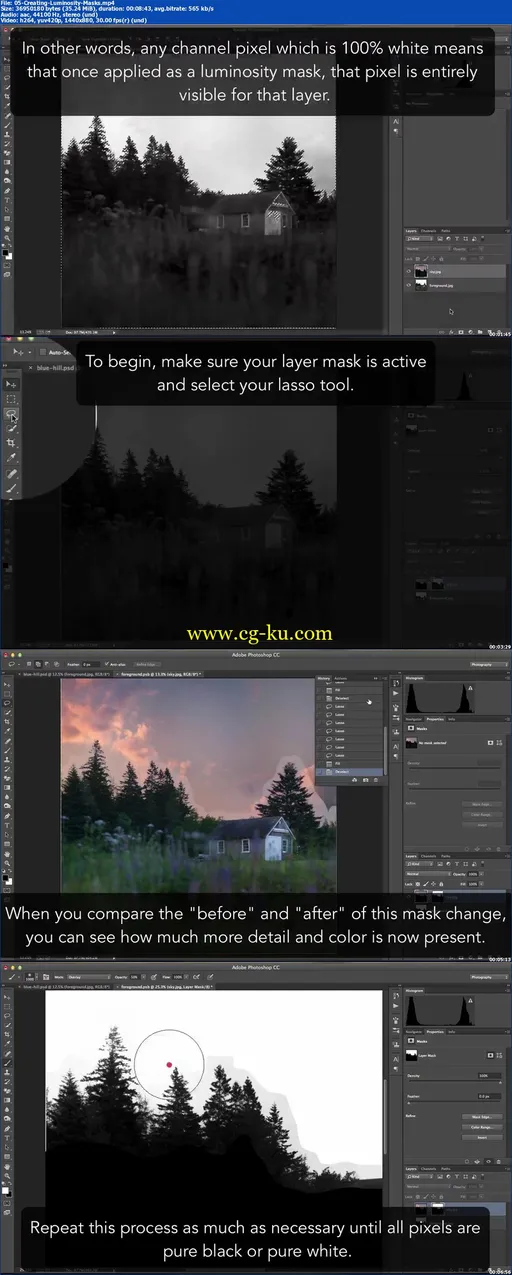Click the foreground color swatch in first frame

5,252
